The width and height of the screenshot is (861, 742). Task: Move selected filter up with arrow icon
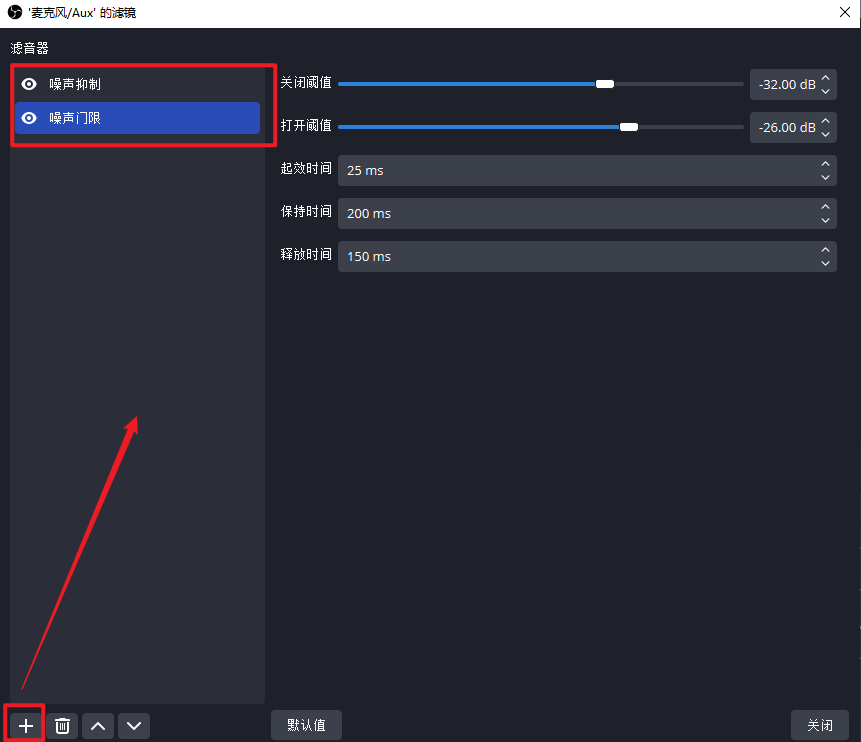(98, 726)
